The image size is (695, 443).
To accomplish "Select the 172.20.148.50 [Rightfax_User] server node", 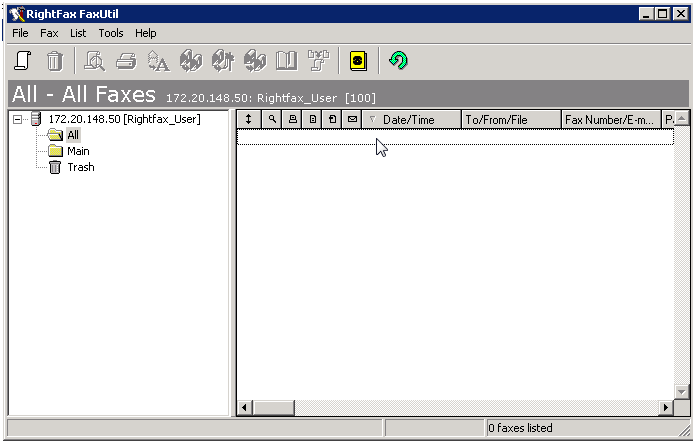I will [124, 119].
